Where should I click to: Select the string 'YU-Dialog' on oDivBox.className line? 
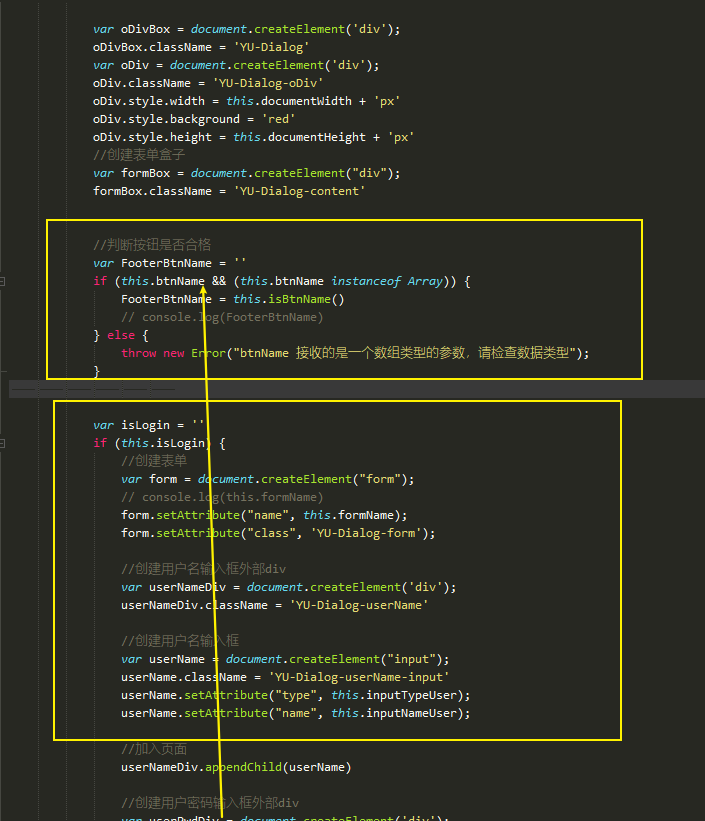[x=271, y=47]
